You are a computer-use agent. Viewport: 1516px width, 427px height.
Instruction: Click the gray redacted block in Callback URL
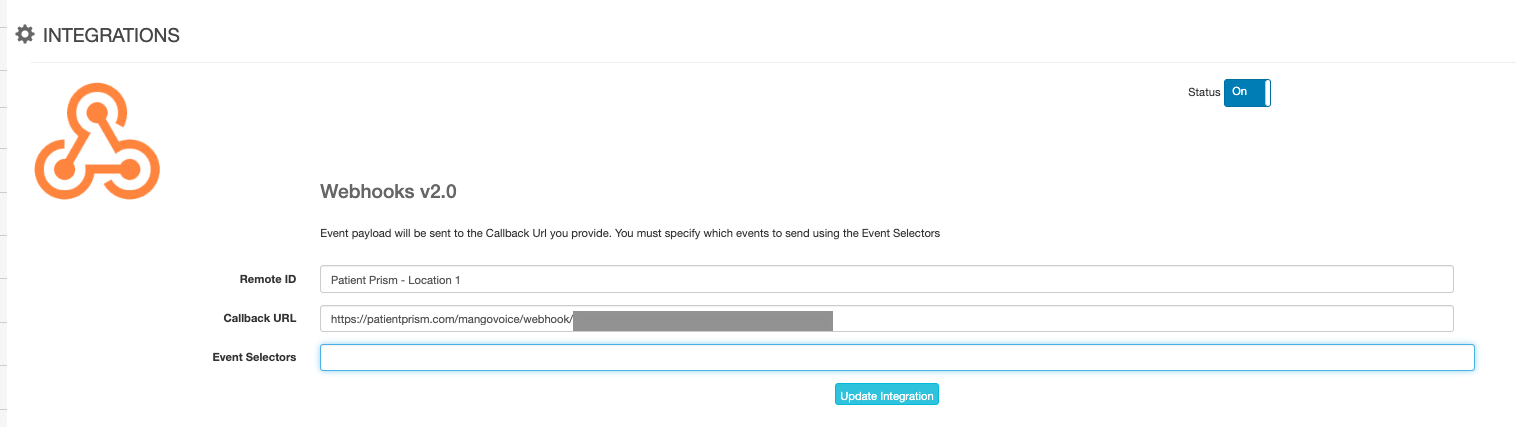click(x=703, y=320)
